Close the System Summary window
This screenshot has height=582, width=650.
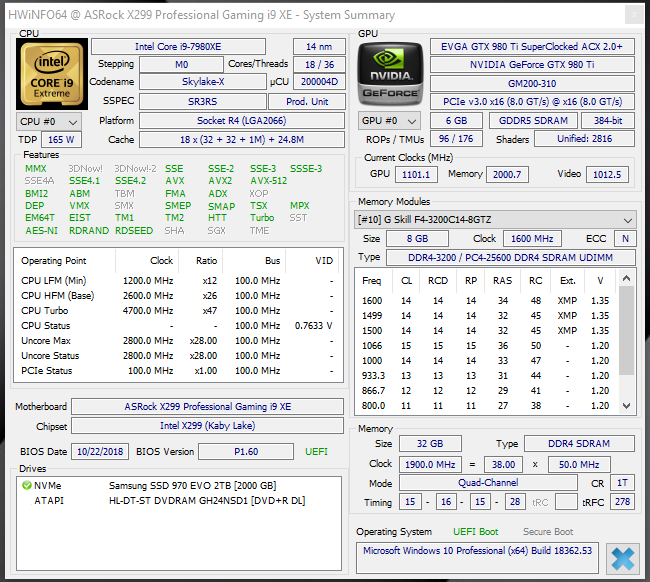pos(634,15)
